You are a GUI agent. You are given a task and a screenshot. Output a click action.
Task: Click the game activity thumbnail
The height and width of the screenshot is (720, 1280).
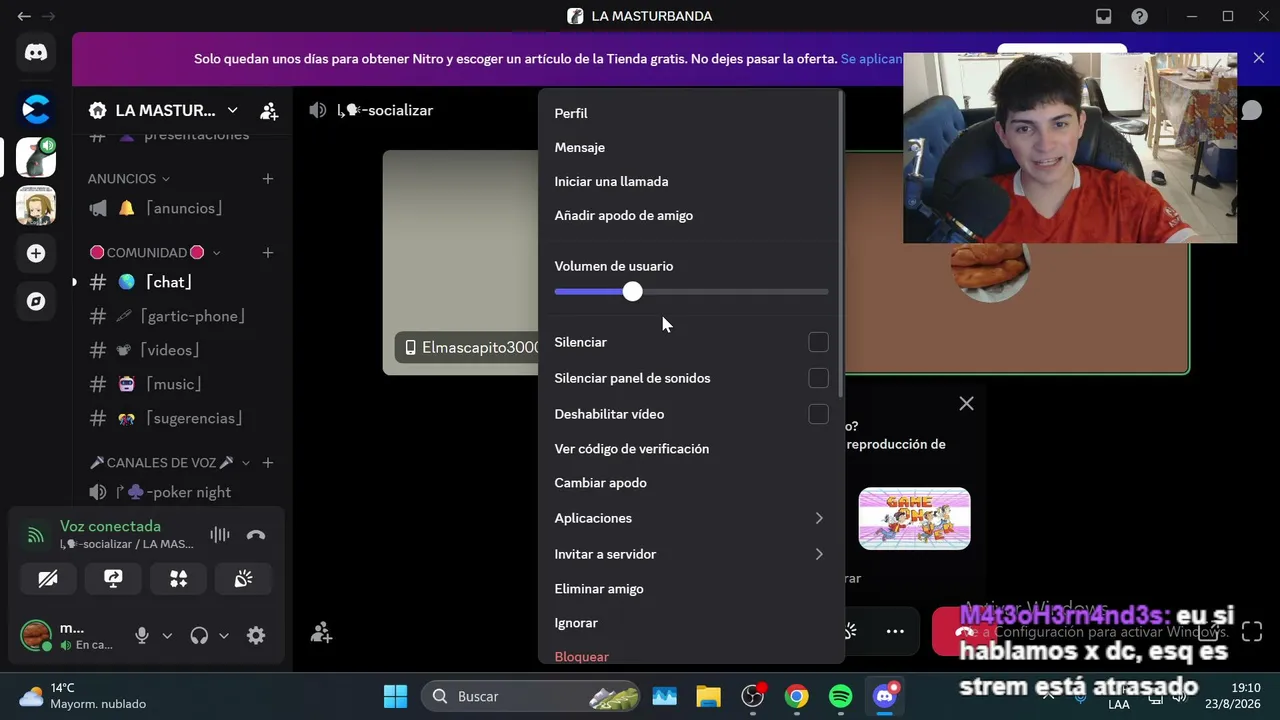[x=914, y=518]
